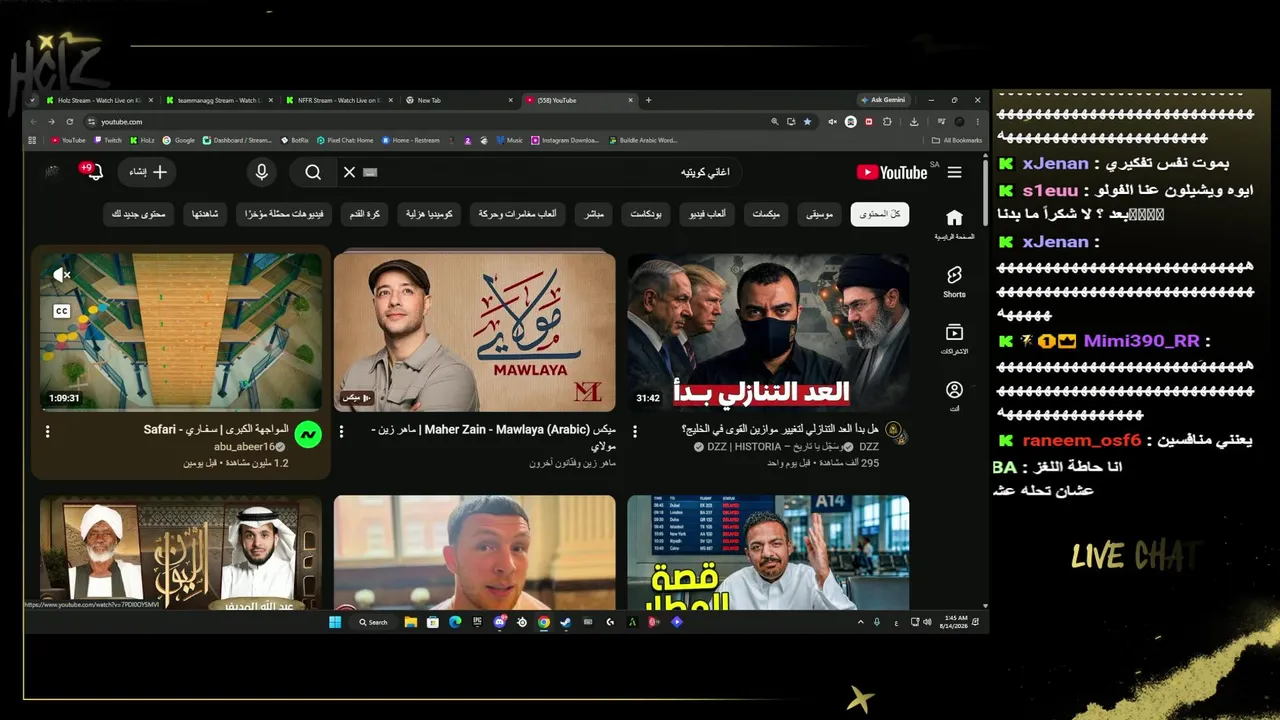Click the abu_abeer16 channel name

tap(244, 447)
